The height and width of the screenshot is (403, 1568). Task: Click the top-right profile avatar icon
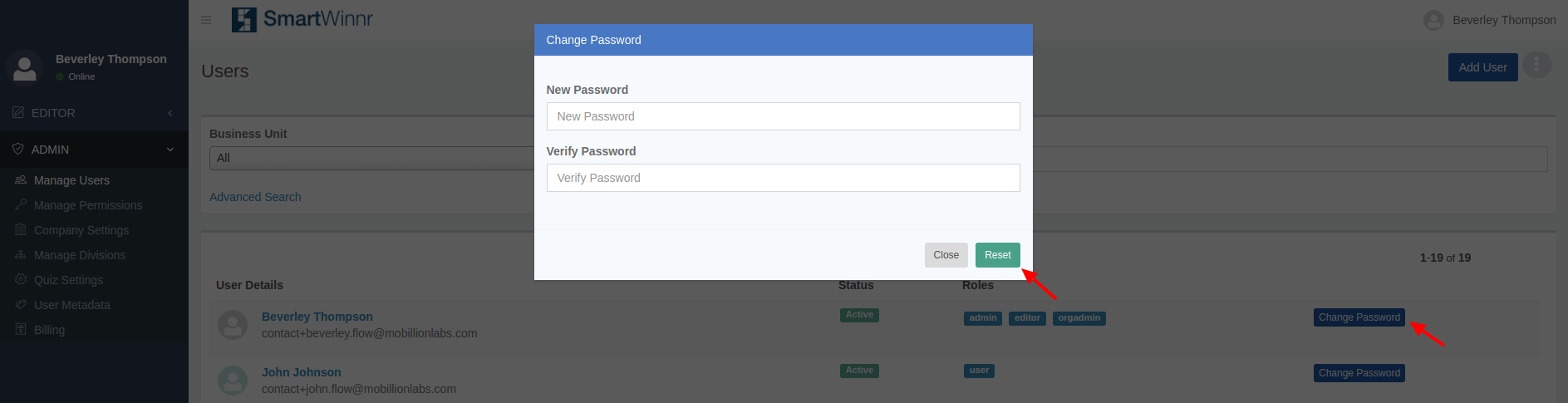coord(1433,20)
